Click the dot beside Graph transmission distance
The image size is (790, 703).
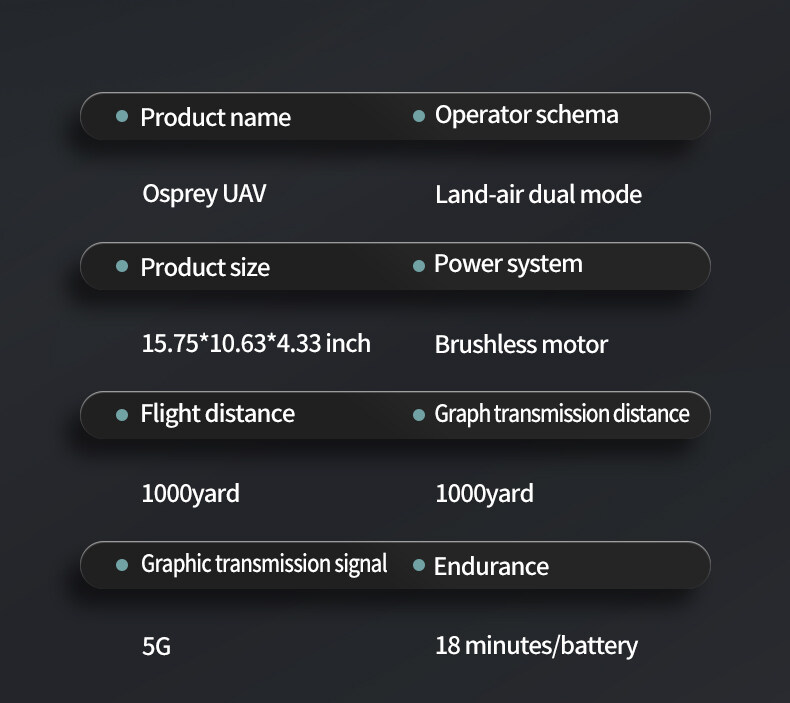419,414
